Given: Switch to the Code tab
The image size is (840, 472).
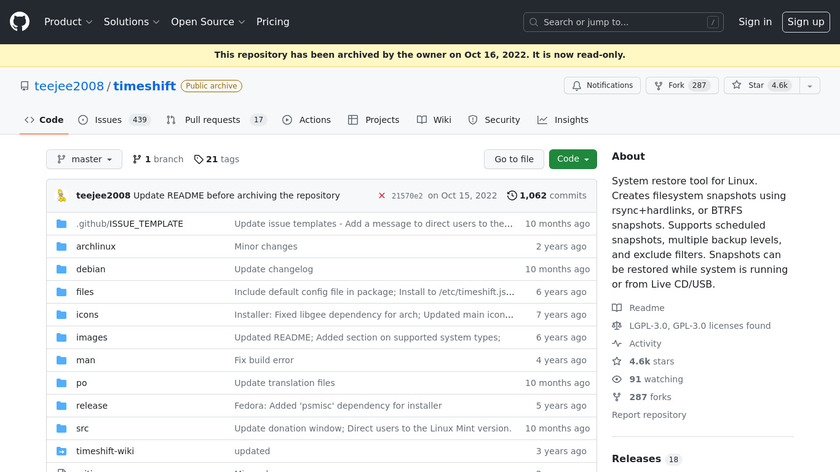Looking at the screenshot, I should click(44, 120).
